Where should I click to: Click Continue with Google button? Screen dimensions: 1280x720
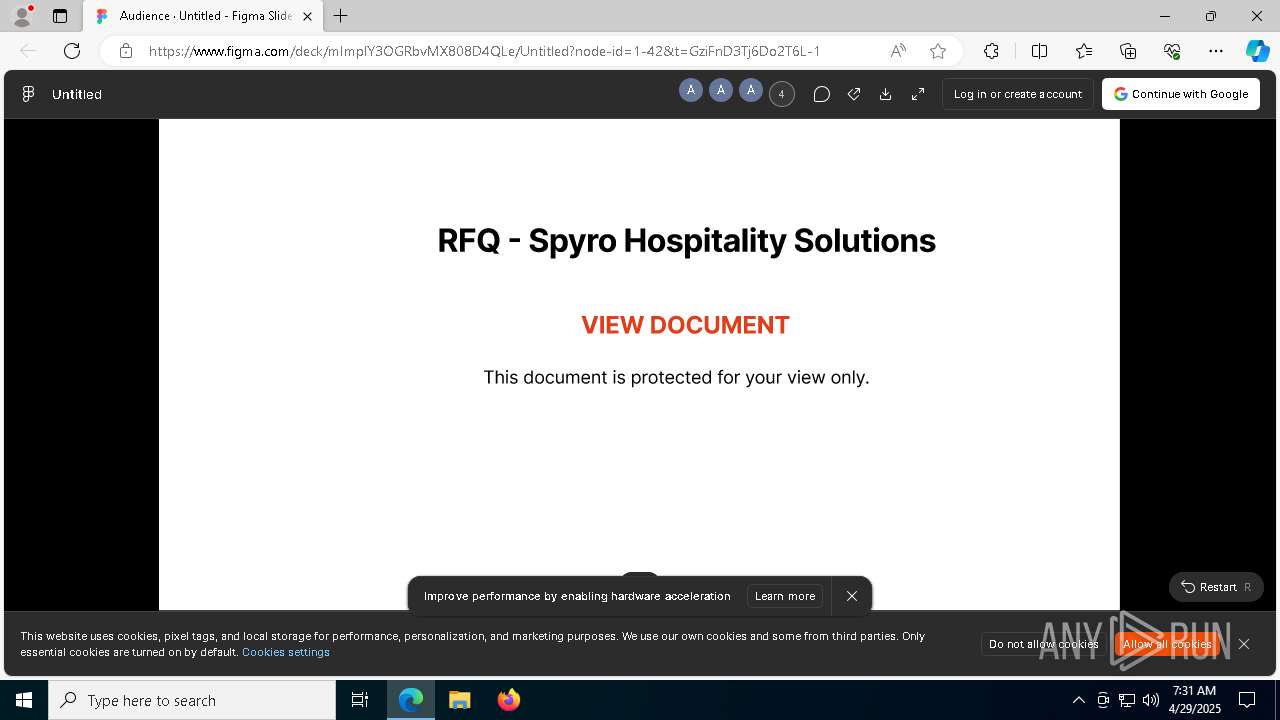(x=1180, y=94)
